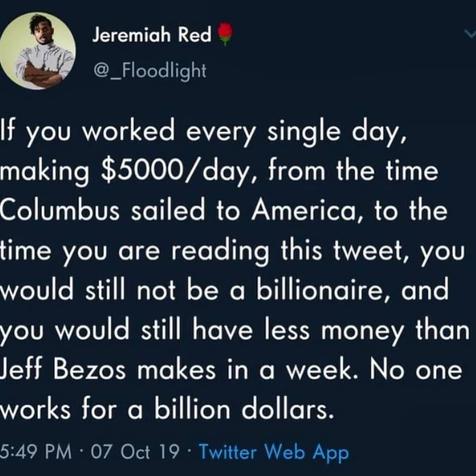476x476 pixels.
Task: Click the word Columbus in the tweet
Action: (59, 211)
